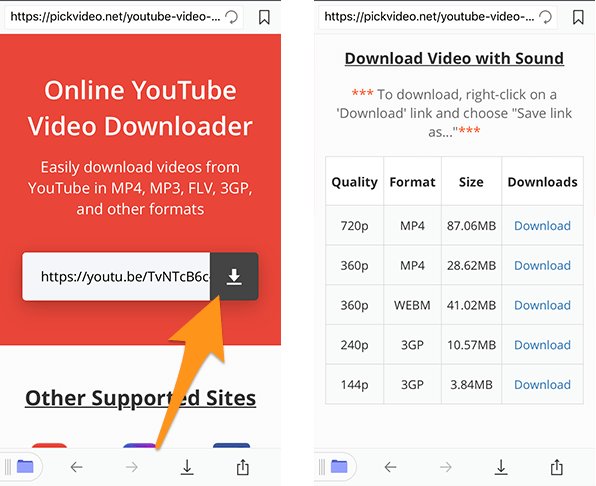Select the 144p quality cell
The image size is (596, 486).
click(x=354, y=385)
